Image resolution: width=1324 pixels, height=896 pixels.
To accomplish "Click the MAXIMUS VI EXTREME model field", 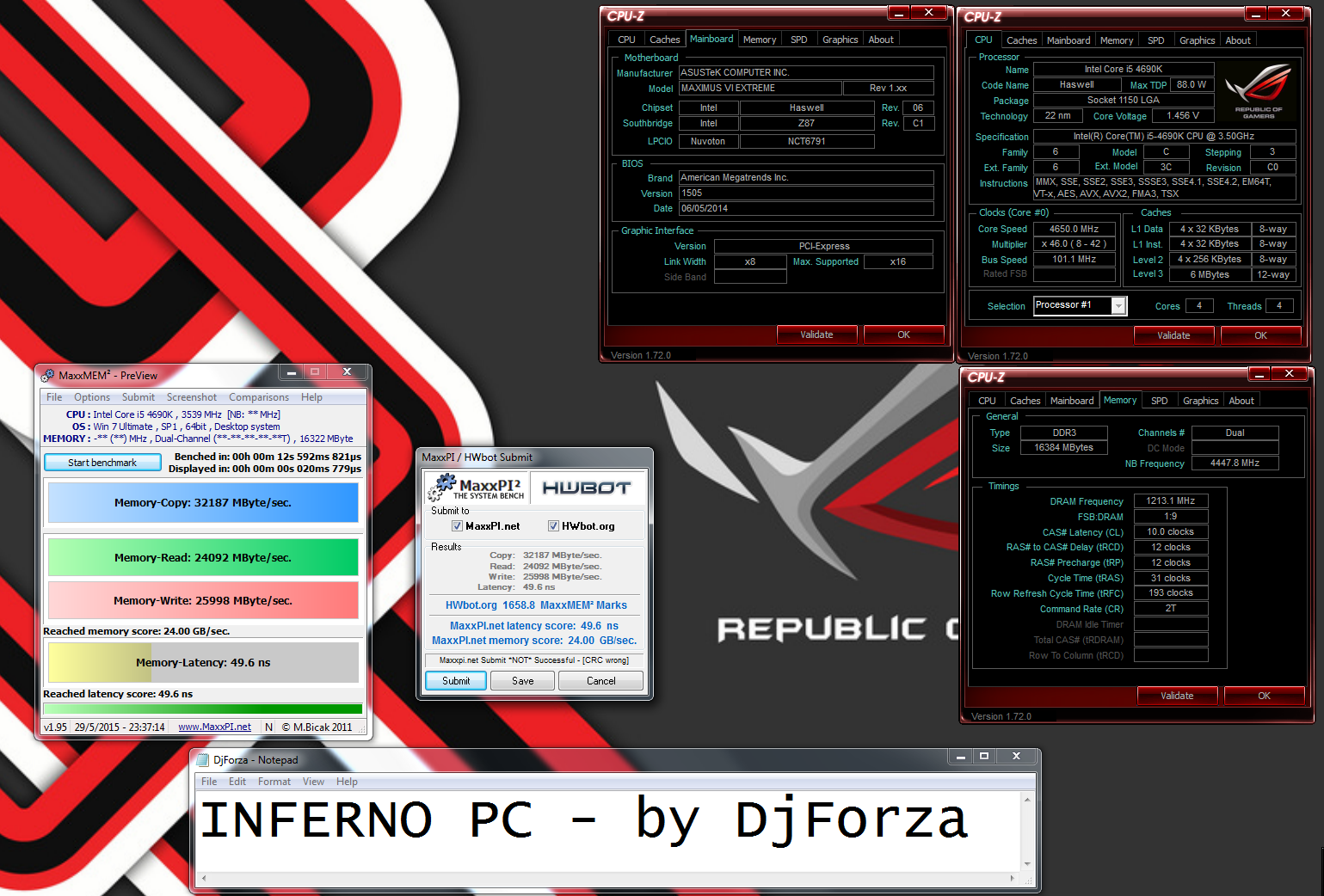I will (761, 88).
